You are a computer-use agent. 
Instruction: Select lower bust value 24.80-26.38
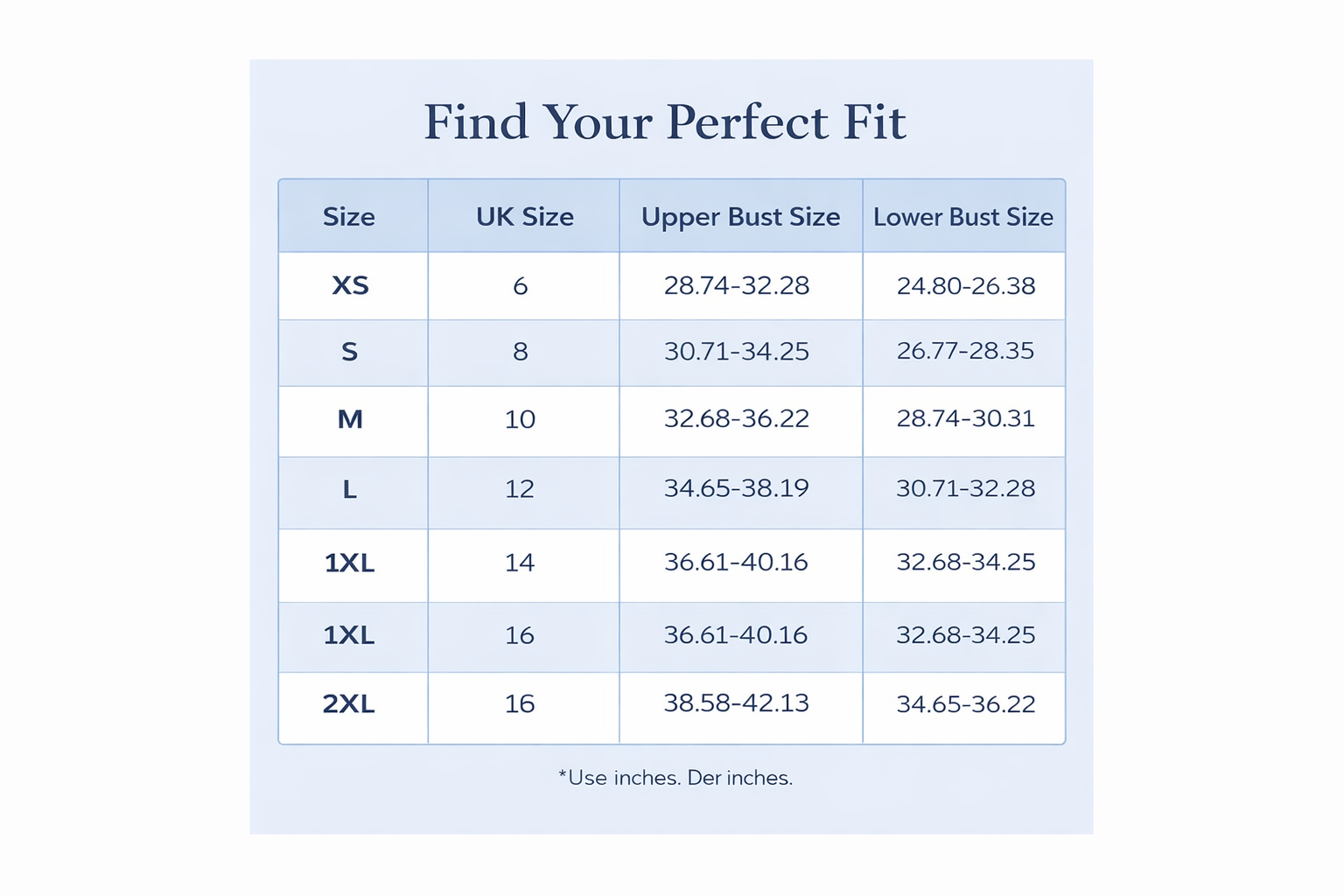(966, 286)
